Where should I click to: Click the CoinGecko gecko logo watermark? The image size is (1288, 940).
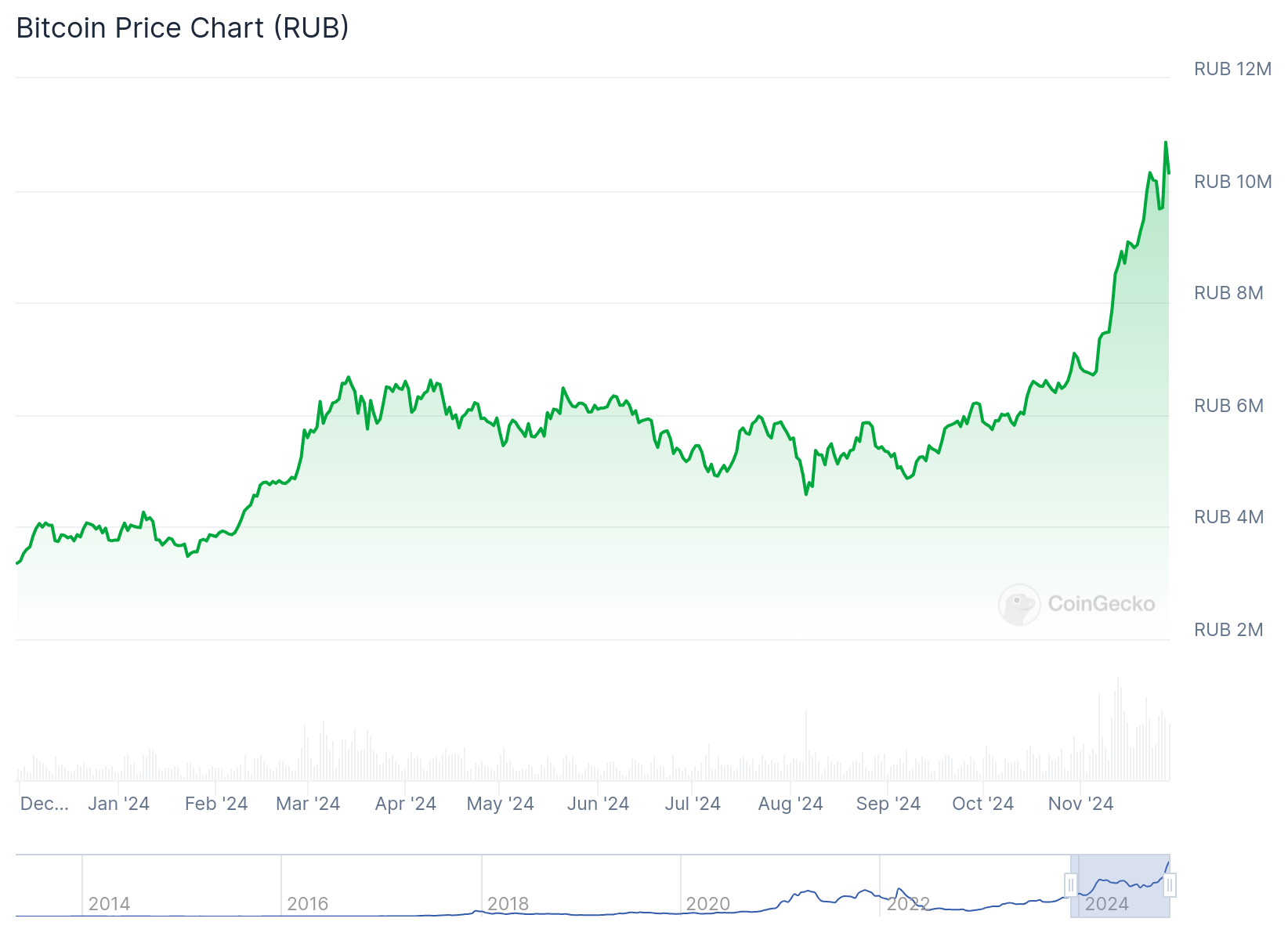click(x=1019, y=605)
